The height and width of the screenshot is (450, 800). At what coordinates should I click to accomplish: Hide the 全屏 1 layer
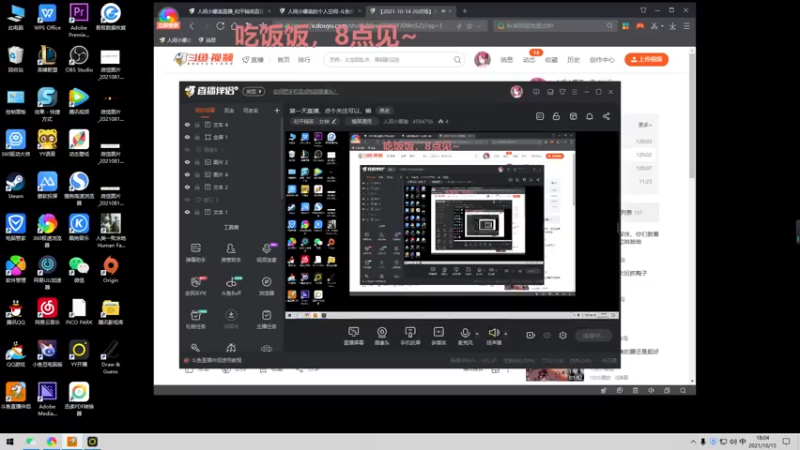coord(187,137)
